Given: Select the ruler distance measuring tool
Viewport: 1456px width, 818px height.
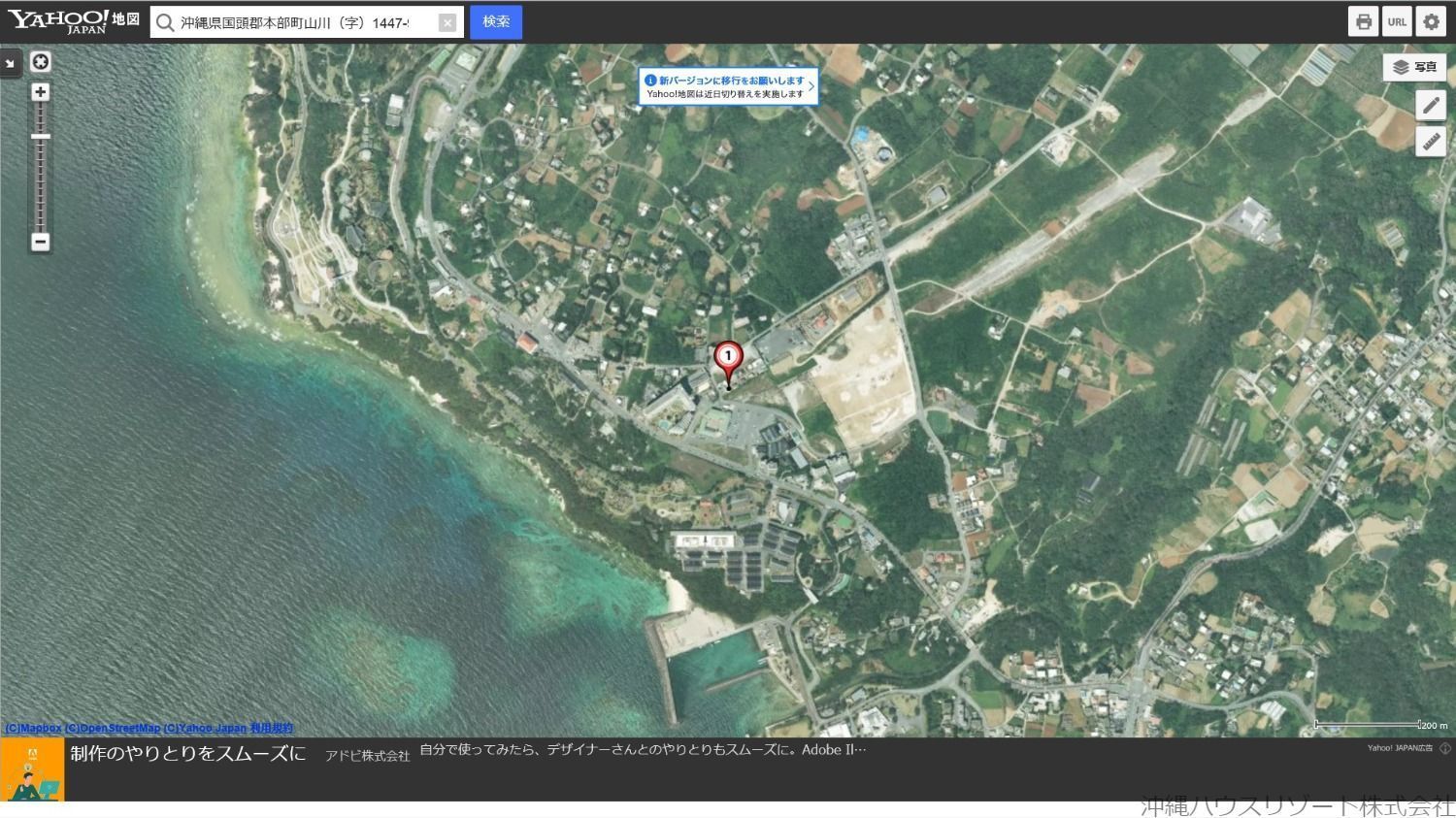Looking at the screenshot, I should click(x=1431, y=142).
